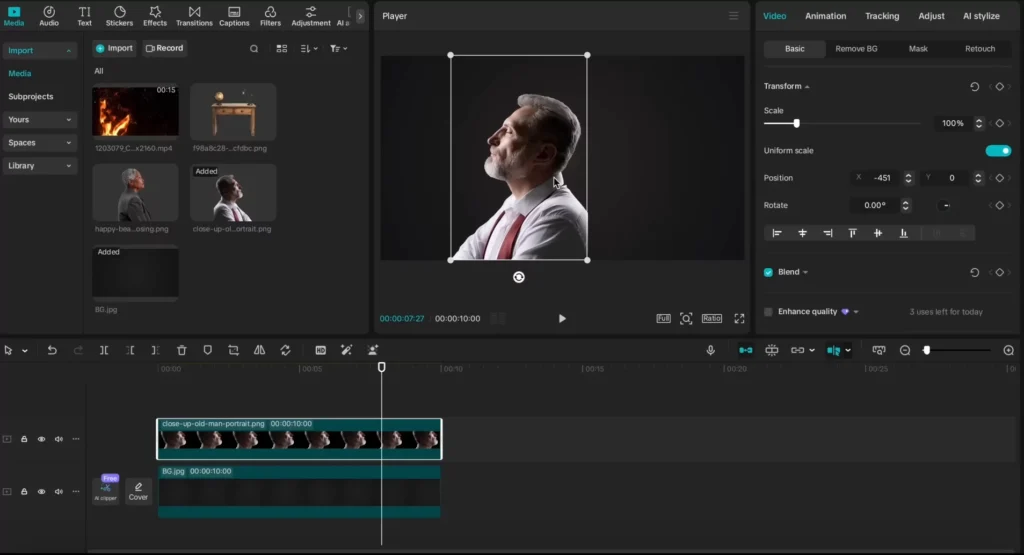Click the Record button
Viewport: 1024px width, 555px height.
pos(165,48)
